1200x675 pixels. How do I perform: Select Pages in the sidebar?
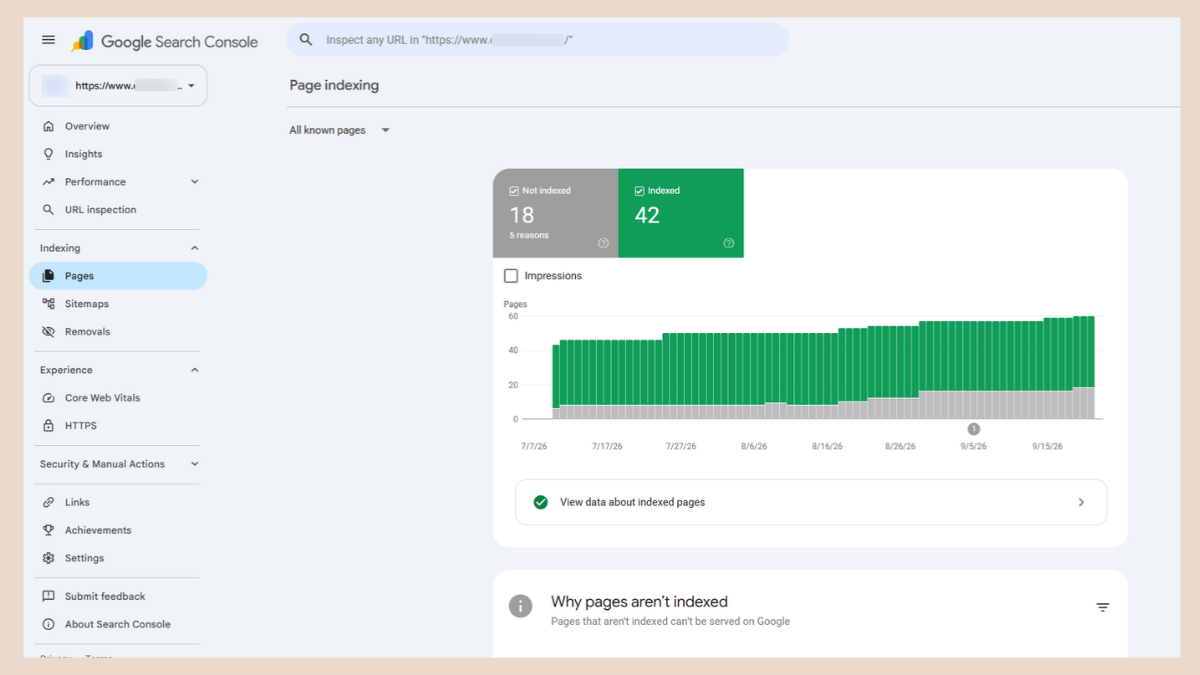(118, 276)
